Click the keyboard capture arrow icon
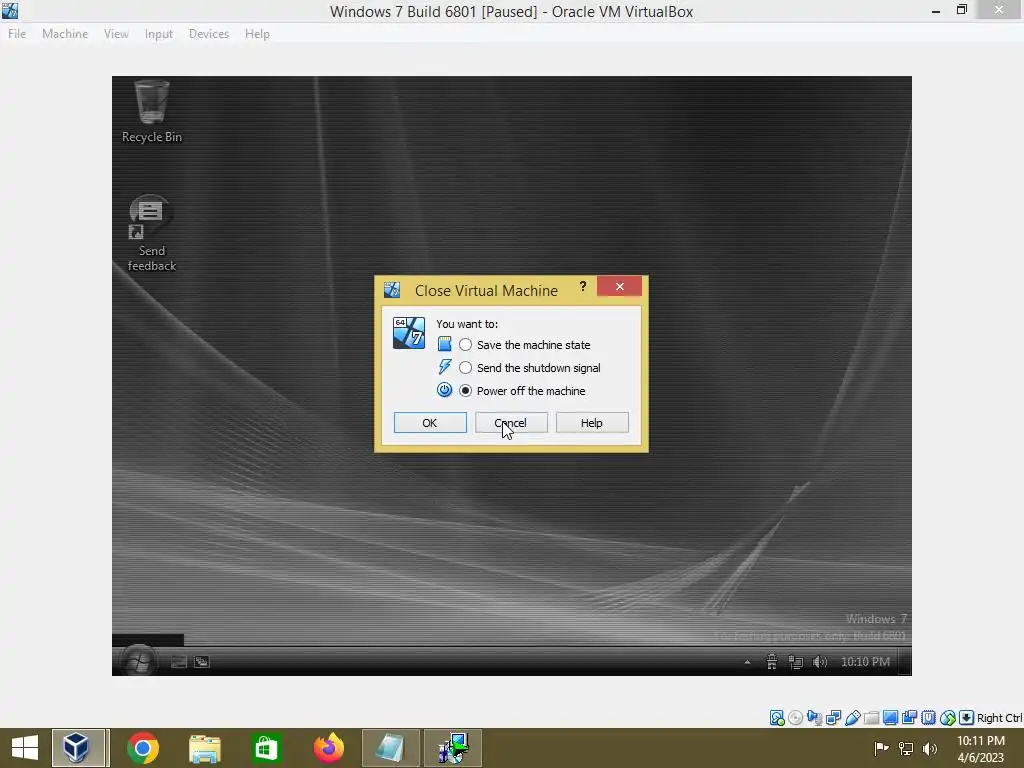This screenshot has height=768, width=1024. 967,718
